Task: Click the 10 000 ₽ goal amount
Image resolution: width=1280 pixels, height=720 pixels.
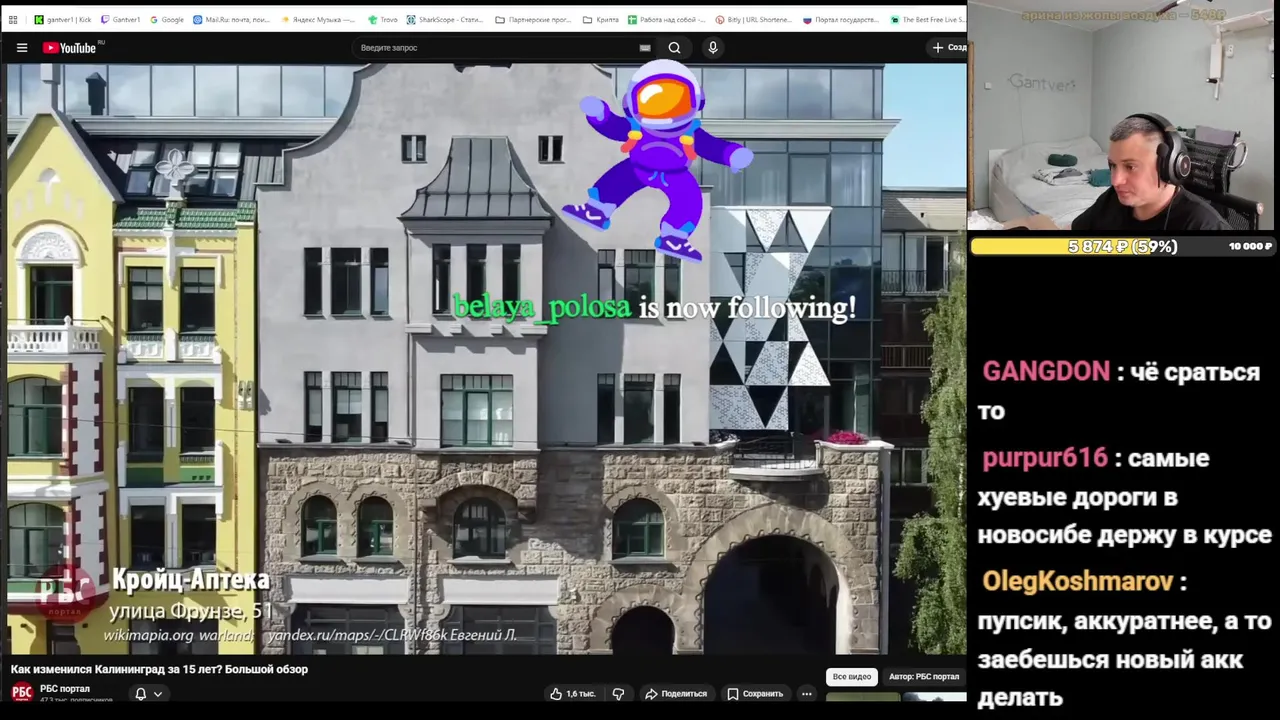Action: point(1250,246)
